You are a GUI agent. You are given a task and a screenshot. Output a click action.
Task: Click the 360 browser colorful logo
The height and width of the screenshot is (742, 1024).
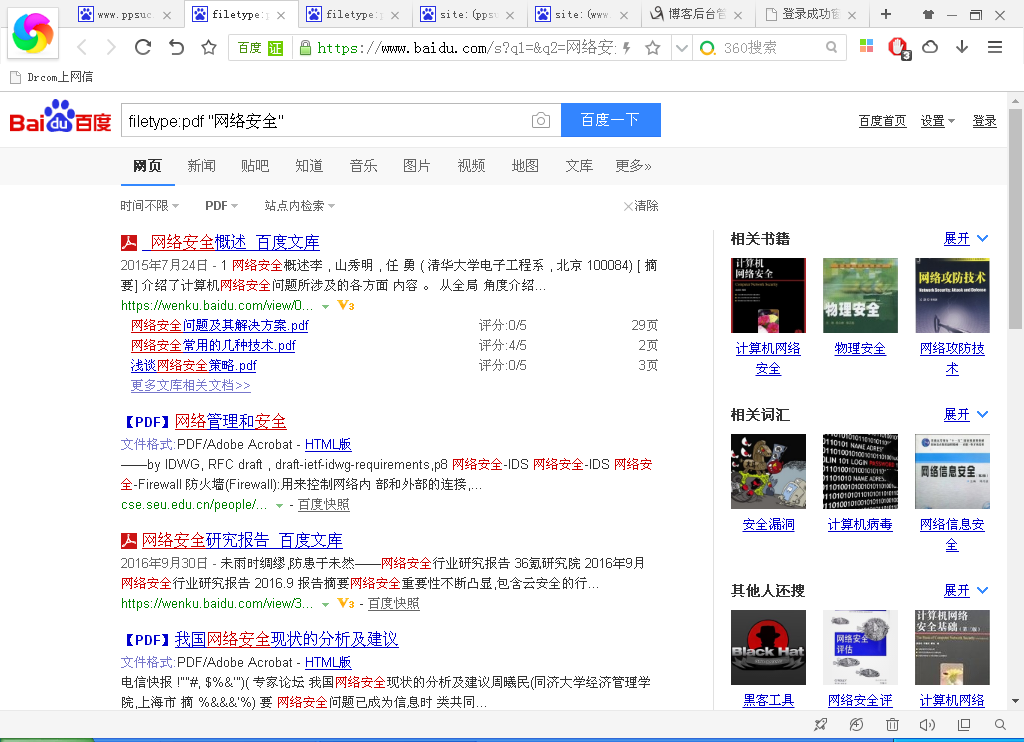point(33,33)
